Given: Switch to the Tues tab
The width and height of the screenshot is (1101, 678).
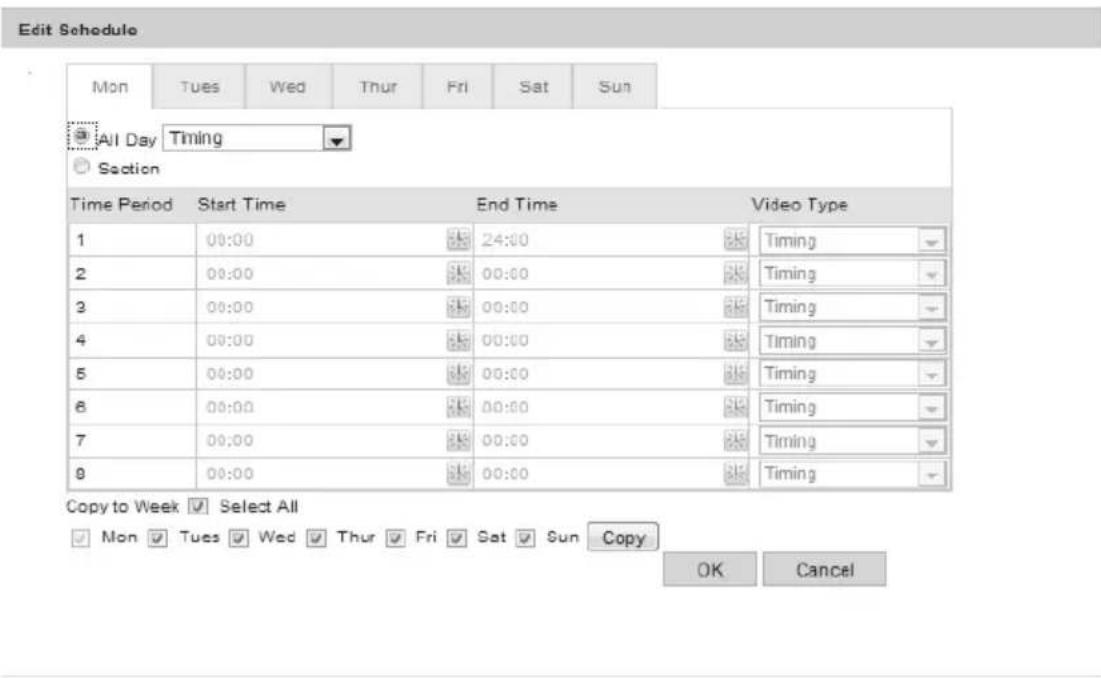Looking at the screenshot, I should [199, 87].
